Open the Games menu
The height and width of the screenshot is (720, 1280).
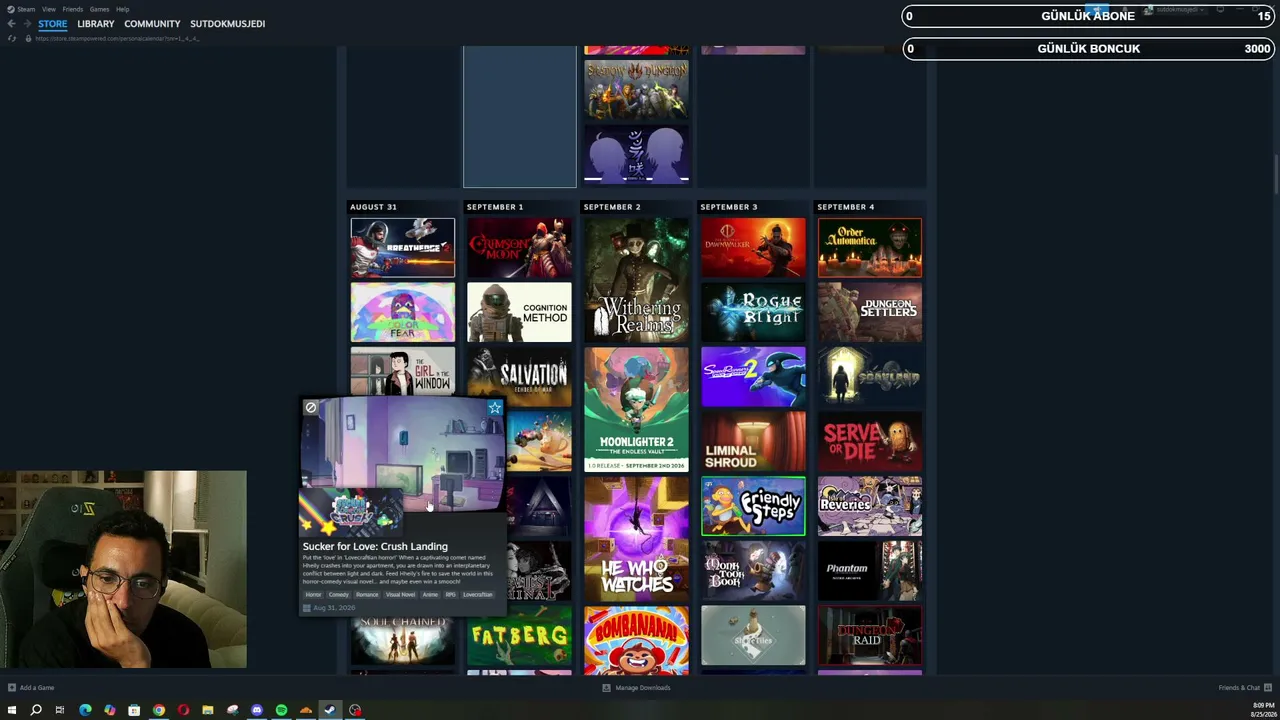click(x=99, y=9)
